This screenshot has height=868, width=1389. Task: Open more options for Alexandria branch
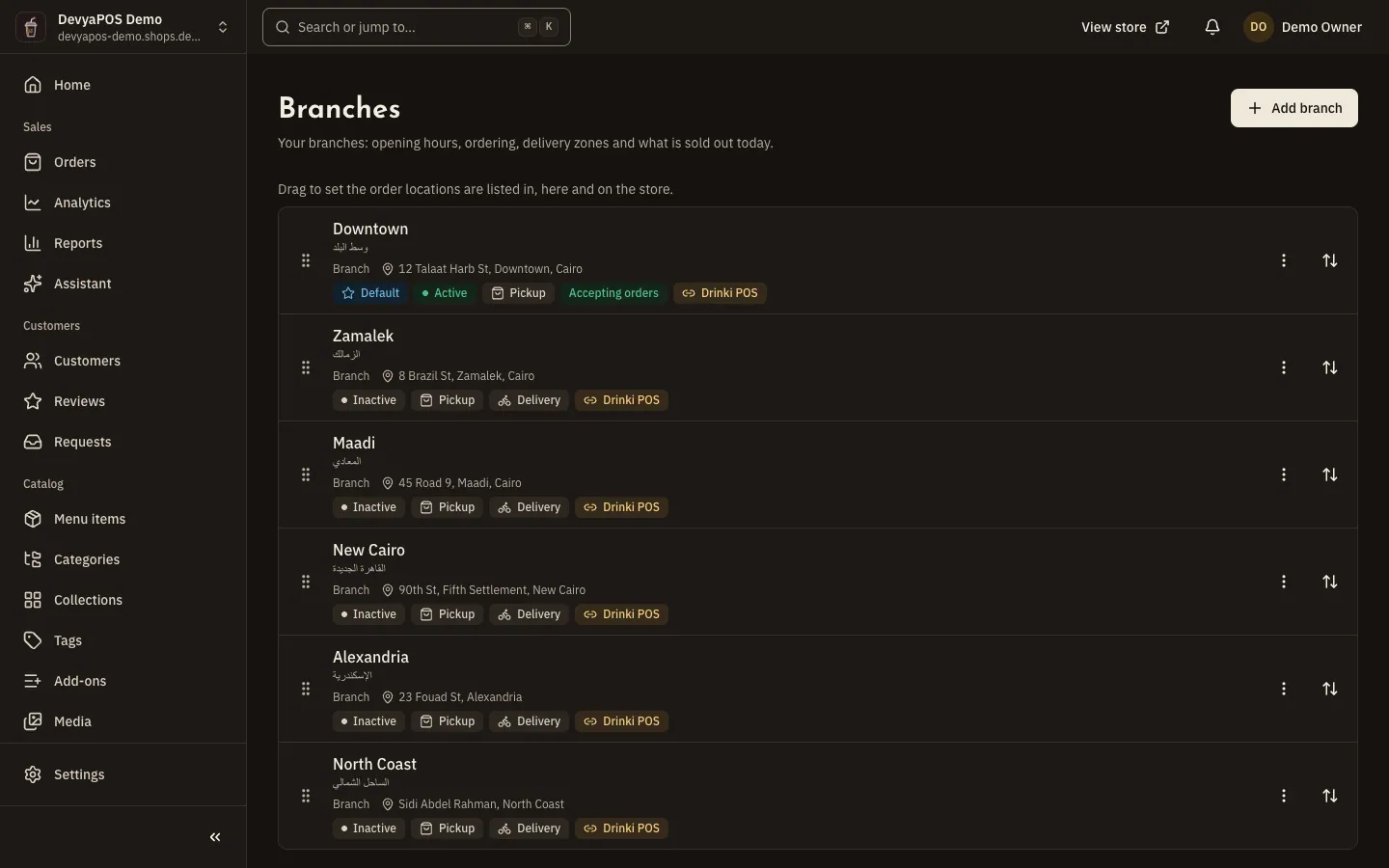[x=1284, y=689]
